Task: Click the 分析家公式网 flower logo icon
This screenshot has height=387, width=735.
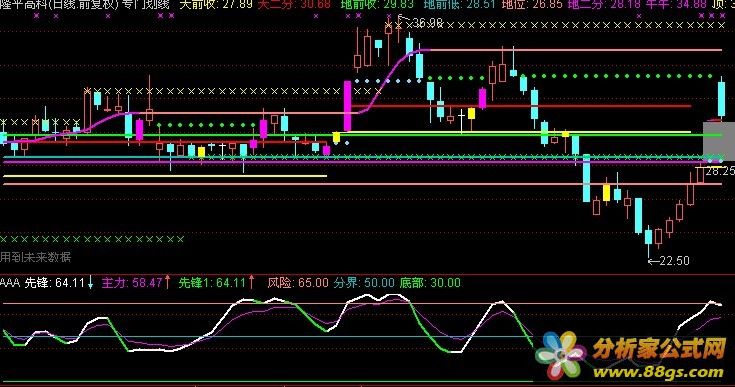Action: click(561, 356)
